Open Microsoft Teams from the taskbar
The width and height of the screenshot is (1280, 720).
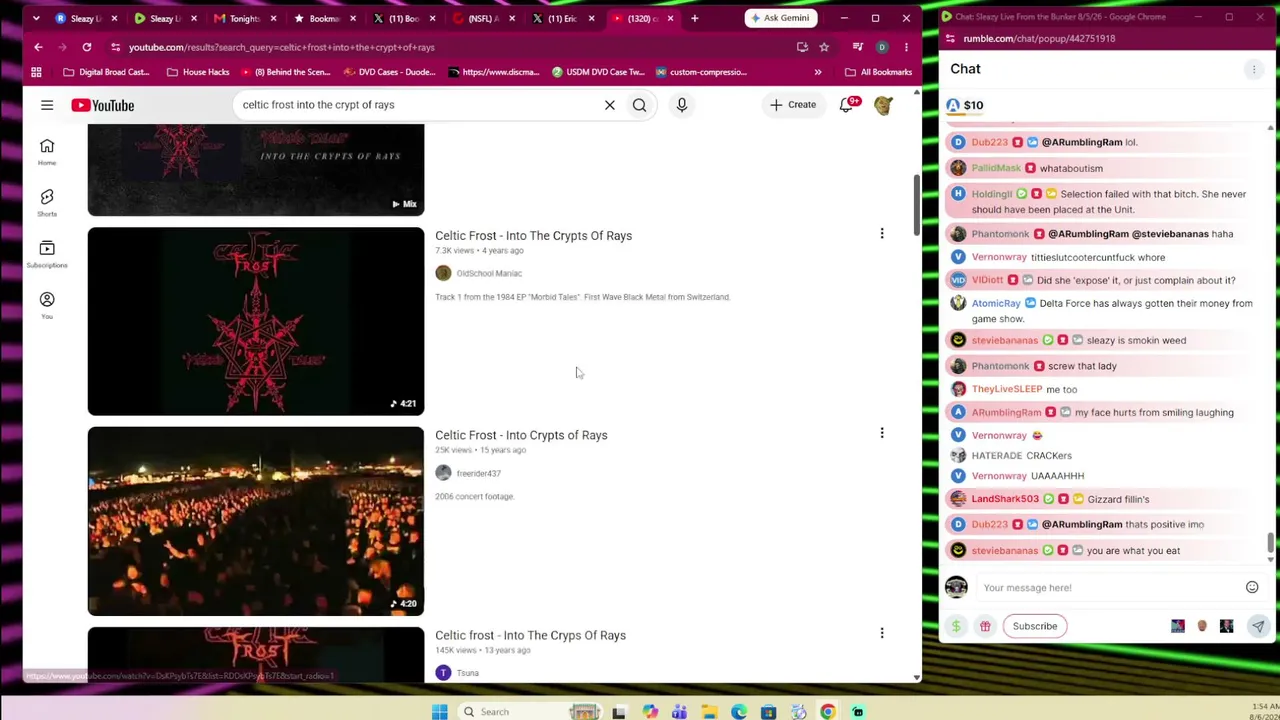[x=679, y=712]
